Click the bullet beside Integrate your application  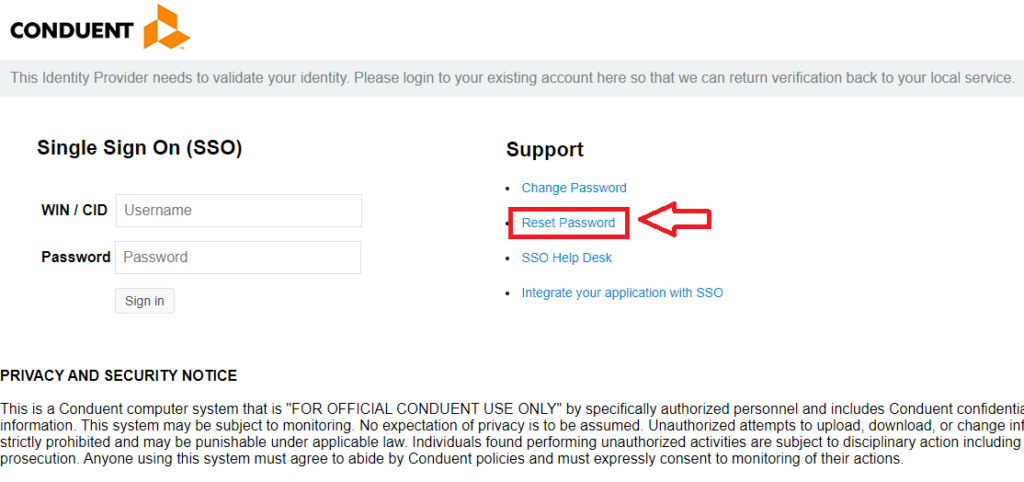[509, 293]
